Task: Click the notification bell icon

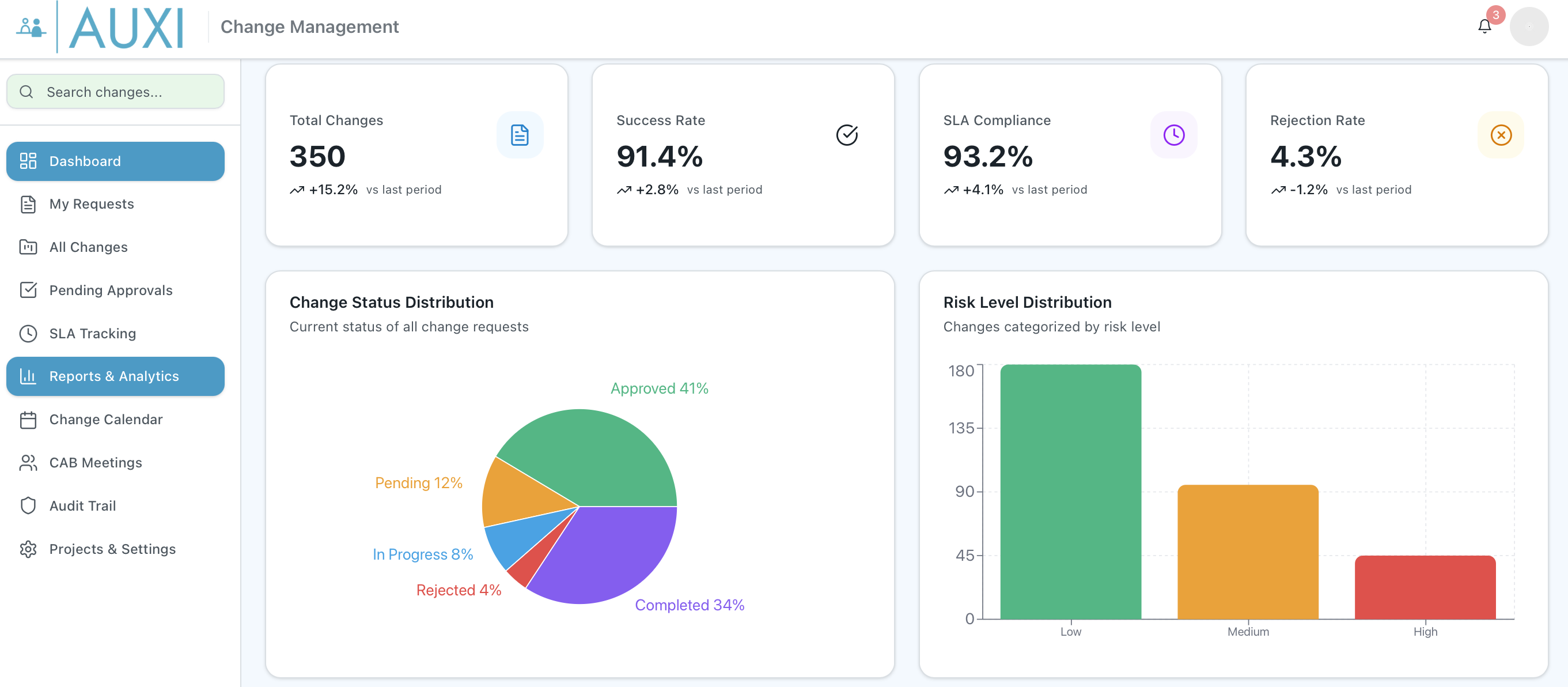Action: point(1485,25)
